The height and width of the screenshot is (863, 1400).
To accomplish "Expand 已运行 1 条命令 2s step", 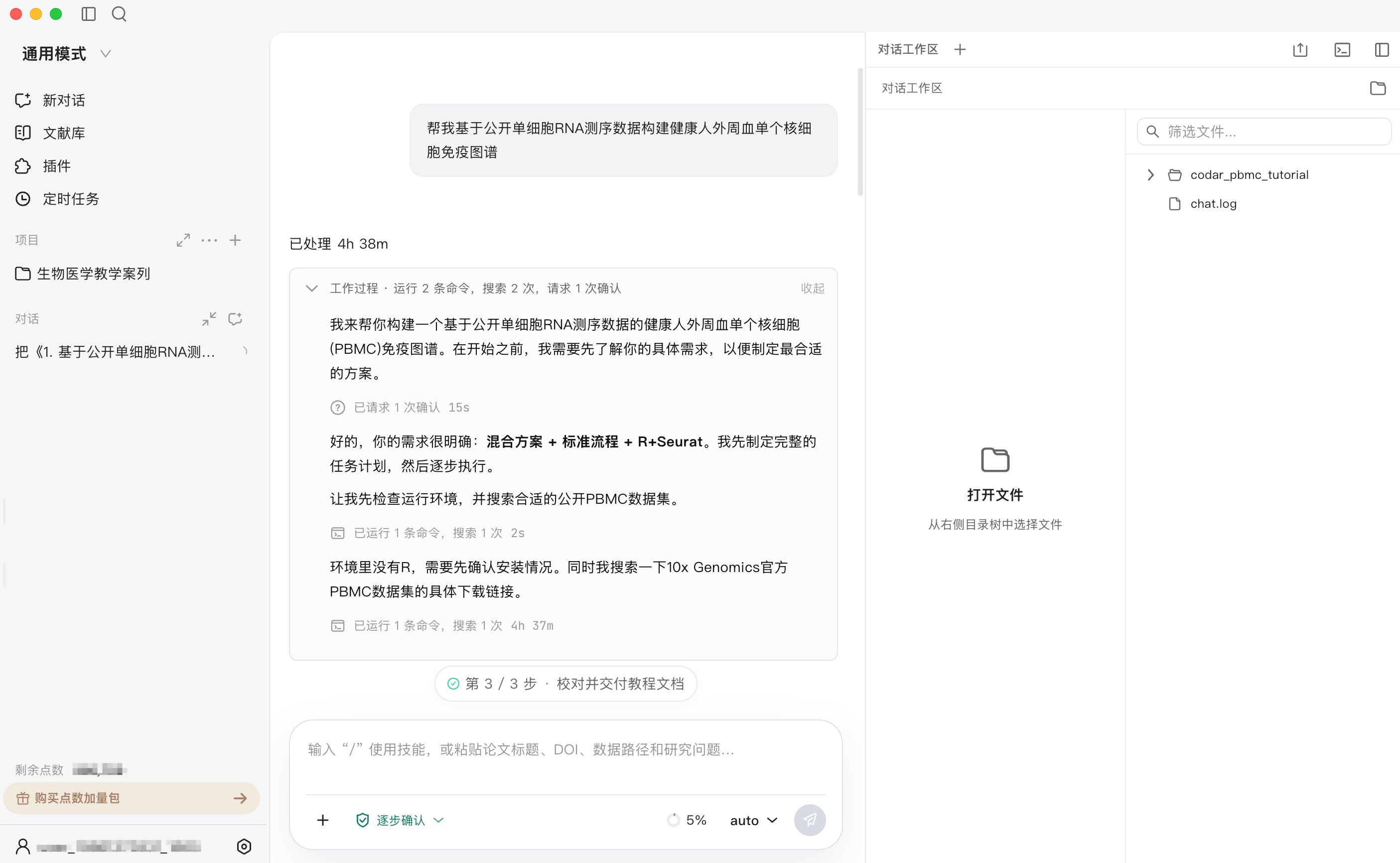I will pyautogui.click(x=427, y=533).
